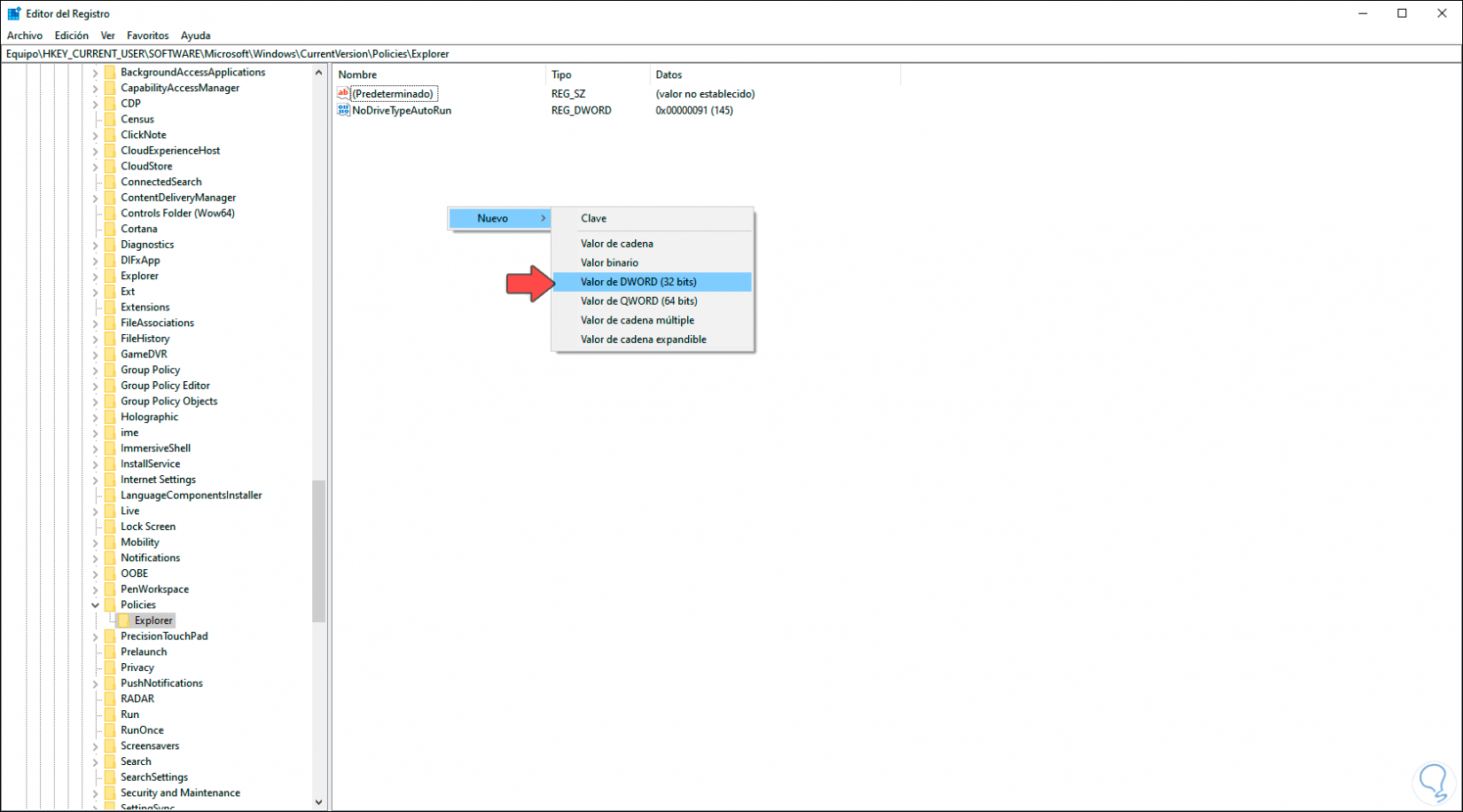Viewport: 1463px width, 812px height.
Task: Select the Group Policy Editor key label
Action: [x=166, y=386]
